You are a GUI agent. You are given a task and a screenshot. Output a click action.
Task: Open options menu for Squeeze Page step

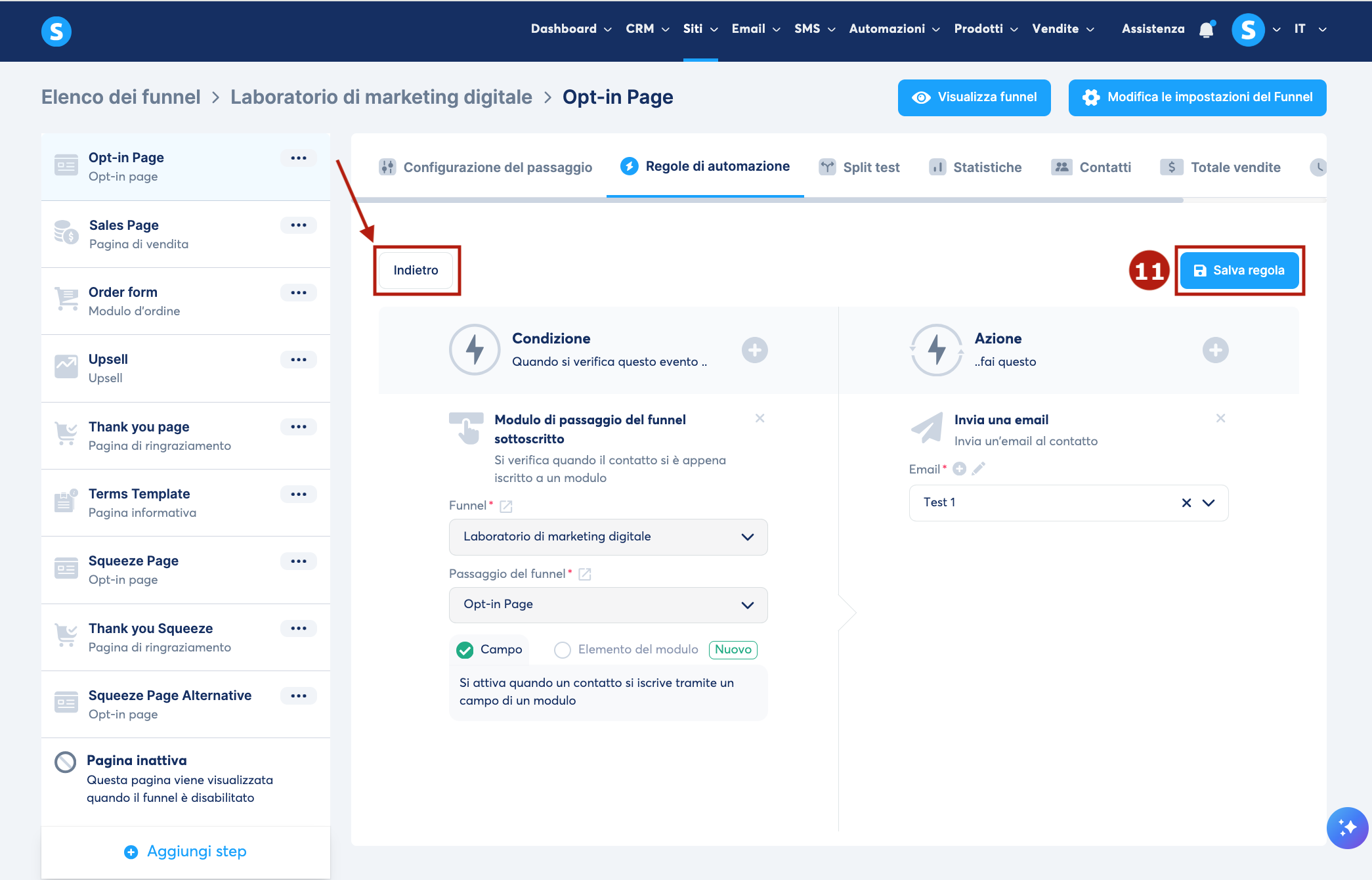(299, 561)
